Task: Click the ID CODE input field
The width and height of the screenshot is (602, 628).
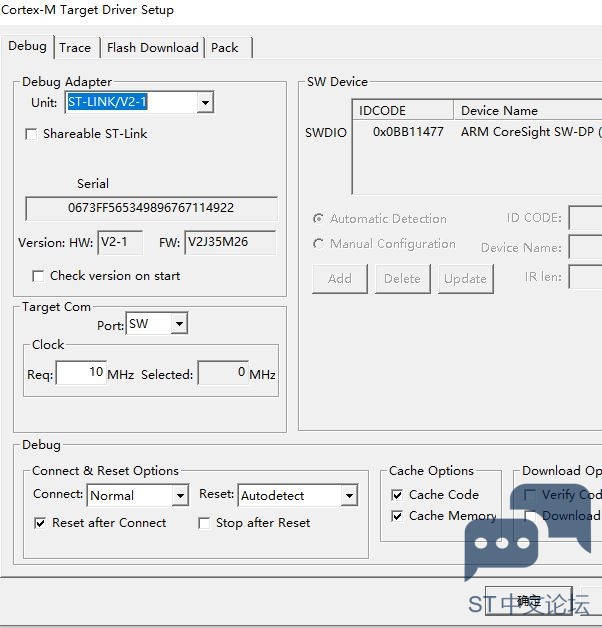Action: (585, 218)
